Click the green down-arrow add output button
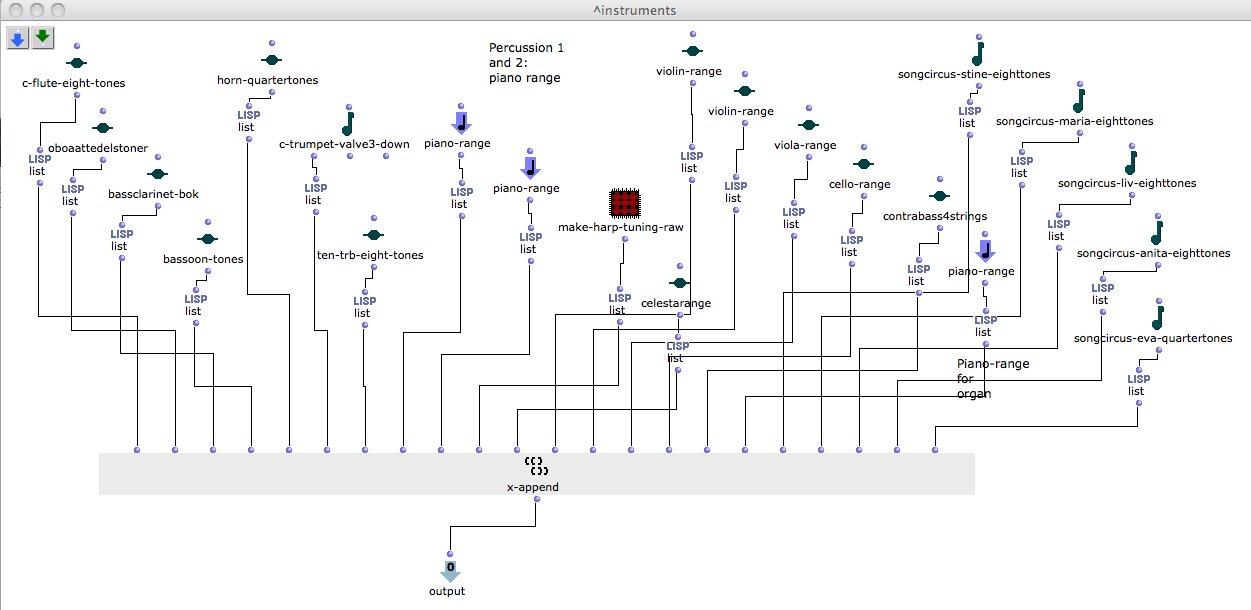Image resolution: width=1251 pixels, height=610 pixels. tap(42, 38)
